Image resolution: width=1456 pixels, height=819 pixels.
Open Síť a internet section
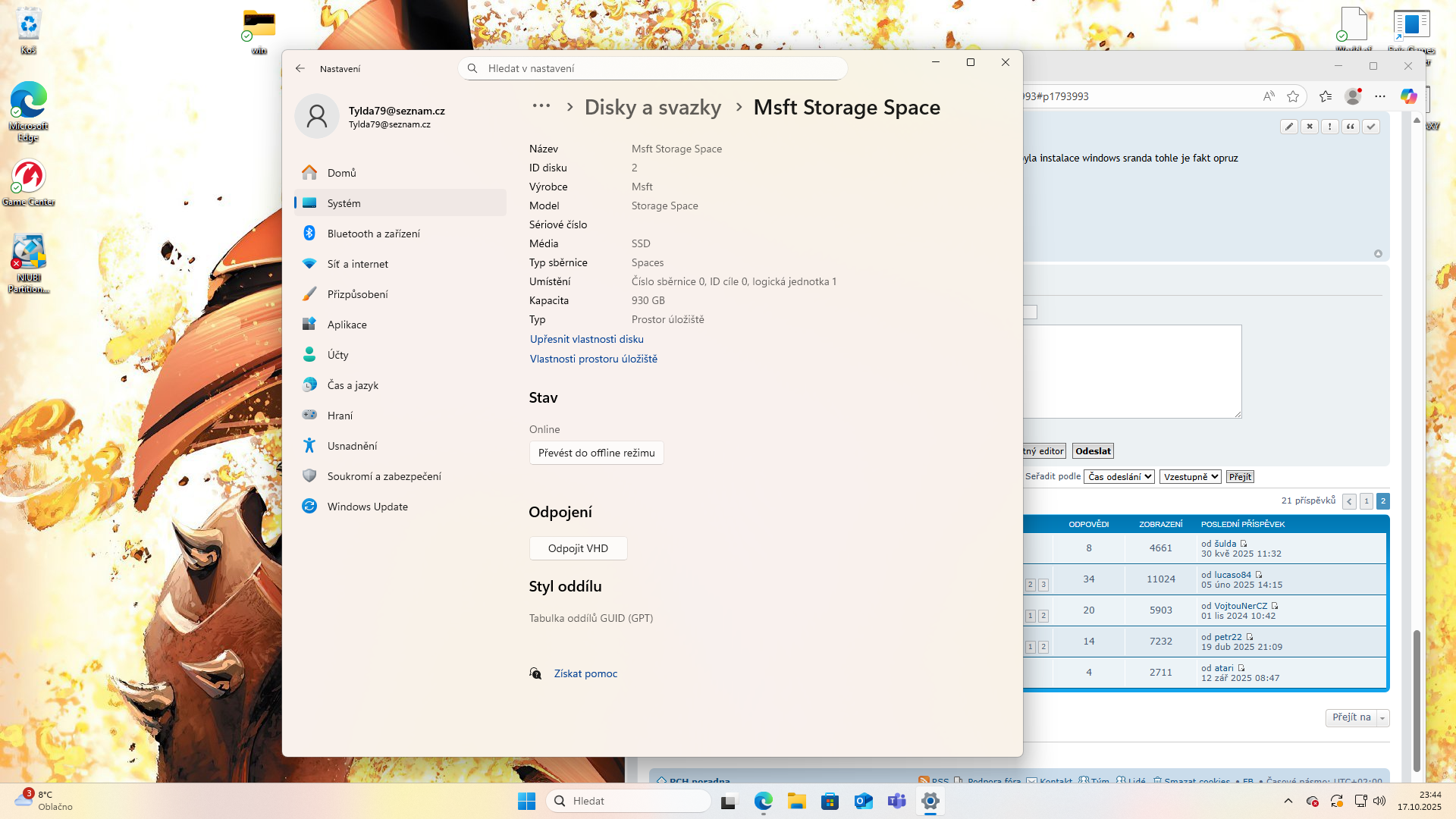357,264
